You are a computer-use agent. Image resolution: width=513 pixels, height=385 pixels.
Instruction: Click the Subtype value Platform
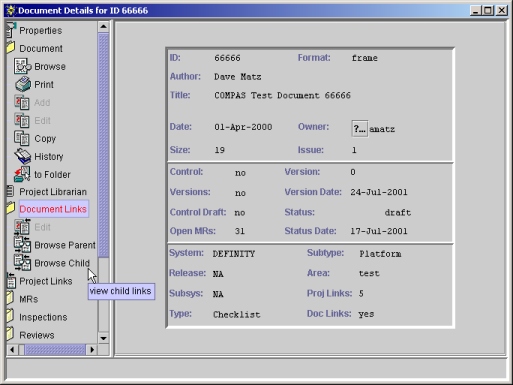coord(380,254)
